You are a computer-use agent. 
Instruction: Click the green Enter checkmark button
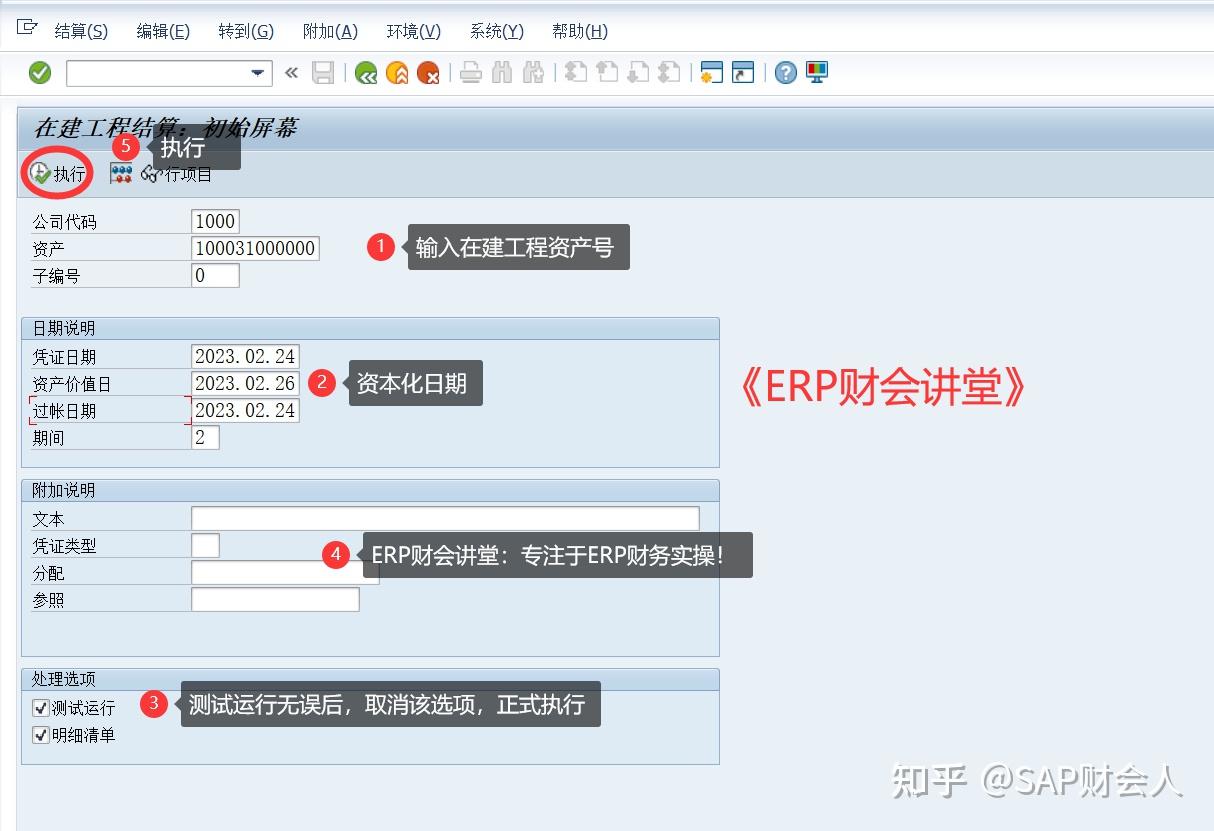[x=38, y=72]
